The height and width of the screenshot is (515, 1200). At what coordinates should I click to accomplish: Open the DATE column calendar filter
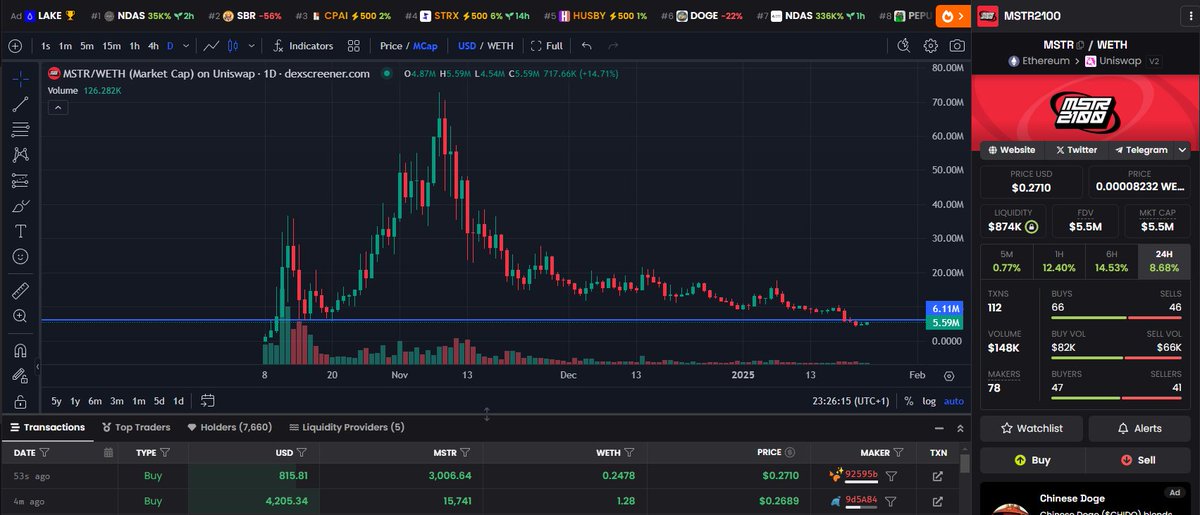(x=108, y=452)
